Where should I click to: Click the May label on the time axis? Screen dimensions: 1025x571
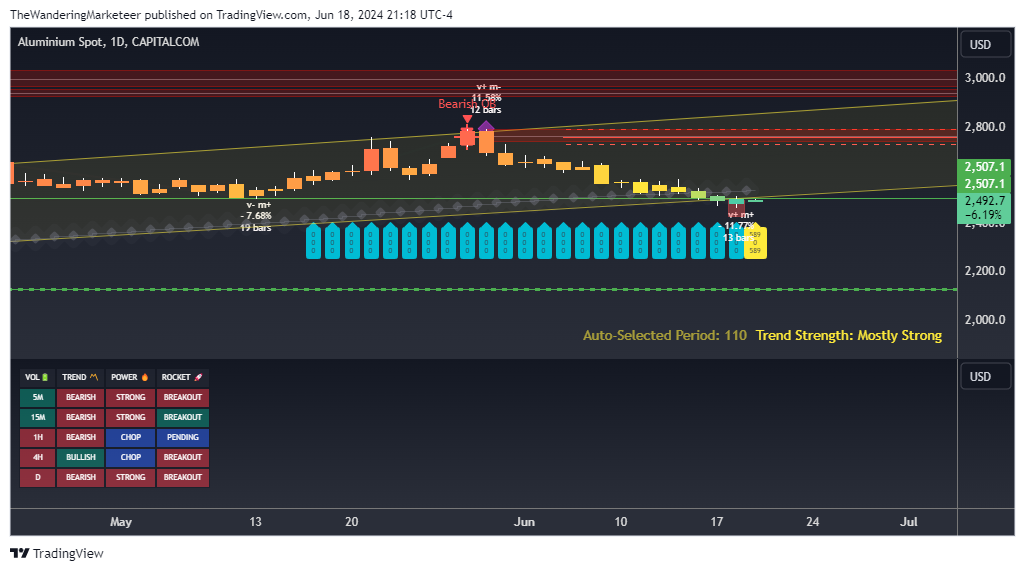(x=121, y=522)
